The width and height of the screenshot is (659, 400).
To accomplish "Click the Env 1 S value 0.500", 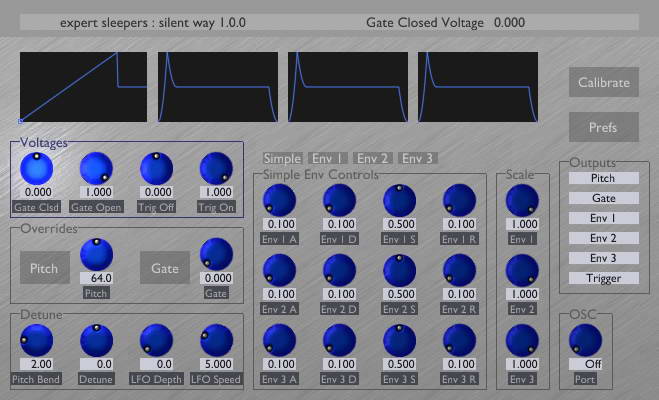I will point(400,224).
